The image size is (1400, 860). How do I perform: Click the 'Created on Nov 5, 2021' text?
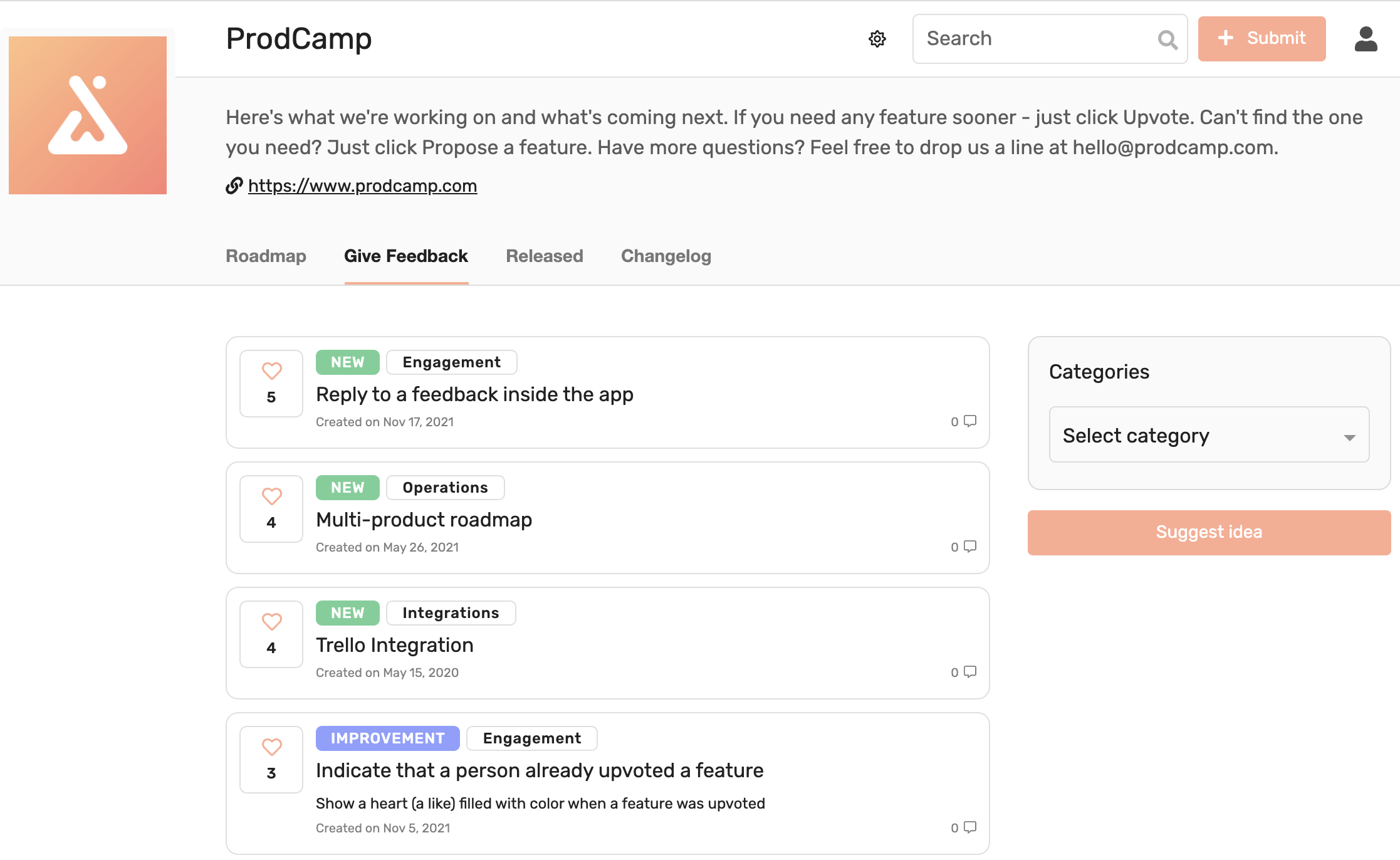383,828
